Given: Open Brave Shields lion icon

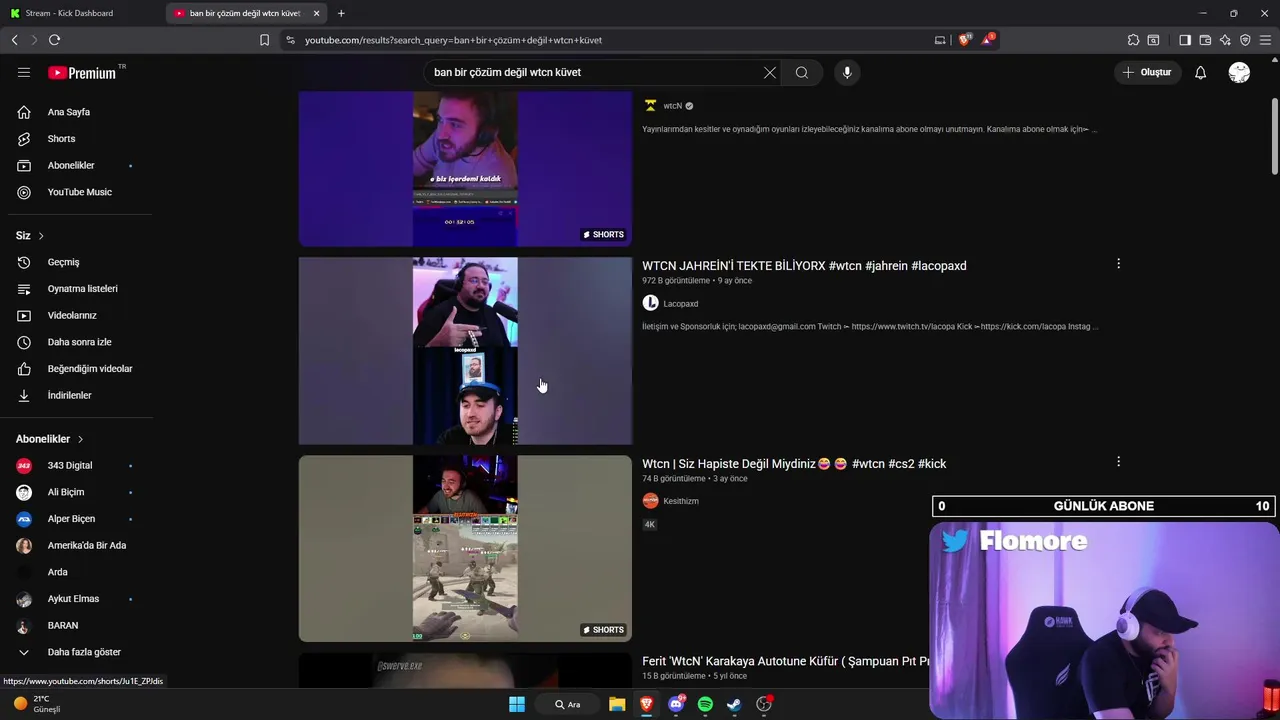Looking at the screenshot, I should coord(964,40).
